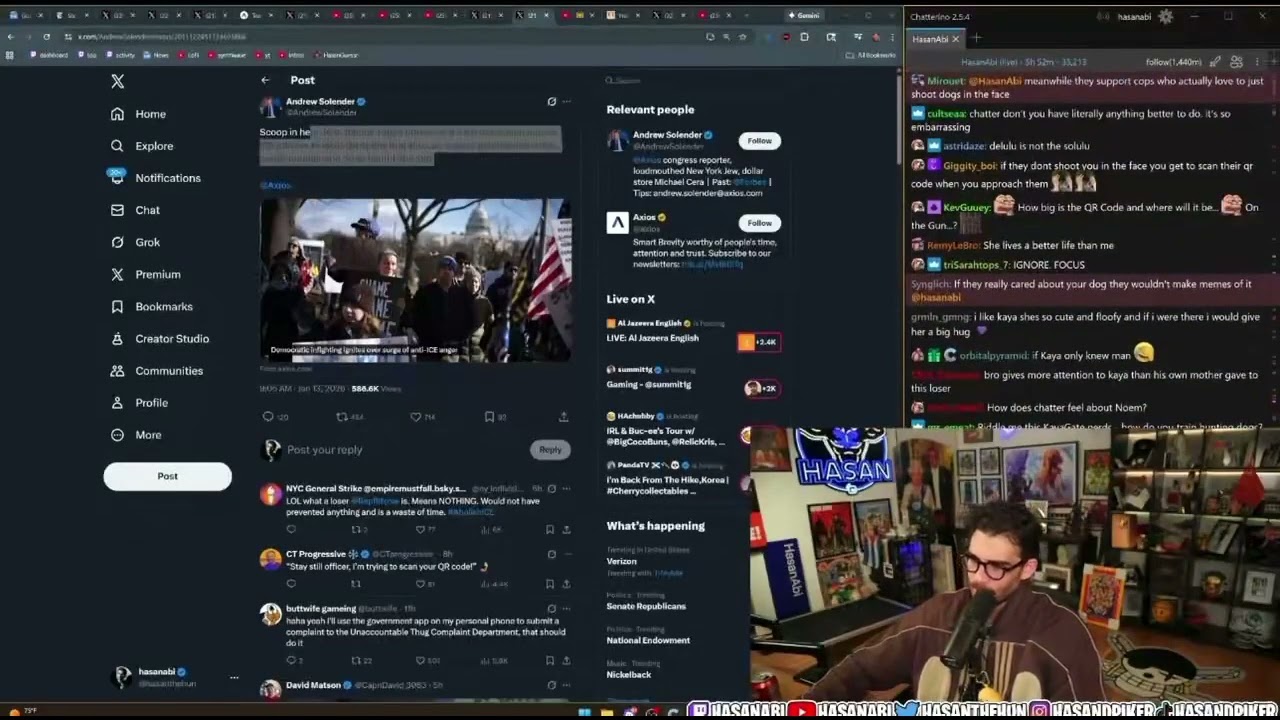Repost the CT Progressive reply

[355, 584]
